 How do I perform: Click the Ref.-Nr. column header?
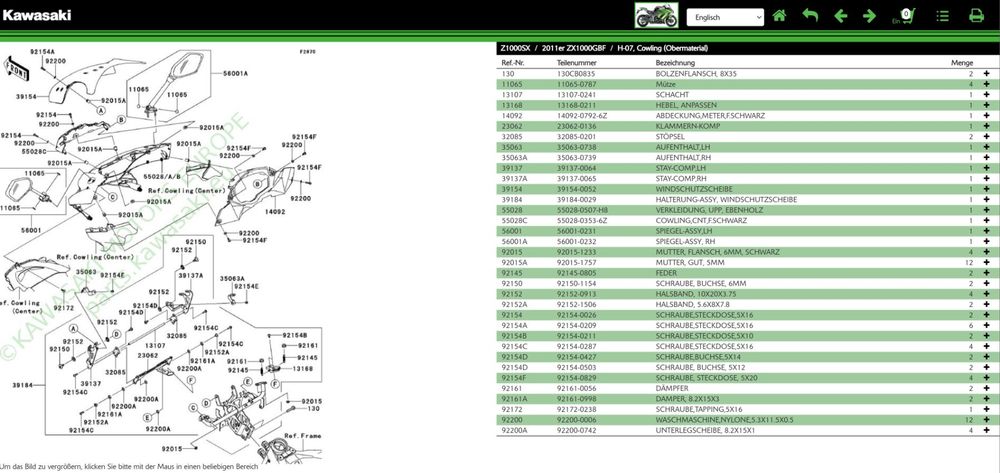513,63
